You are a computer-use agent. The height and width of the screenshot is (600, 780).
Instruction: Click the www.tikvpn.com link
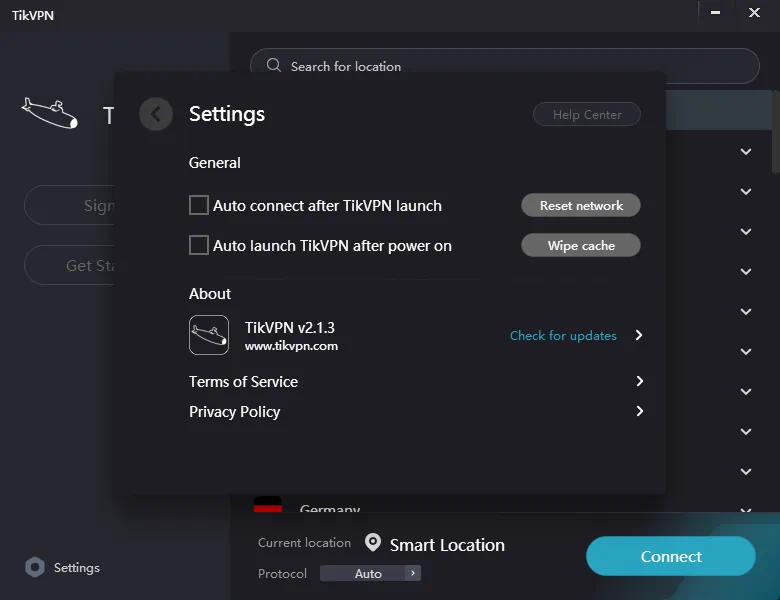click(292, 346)
